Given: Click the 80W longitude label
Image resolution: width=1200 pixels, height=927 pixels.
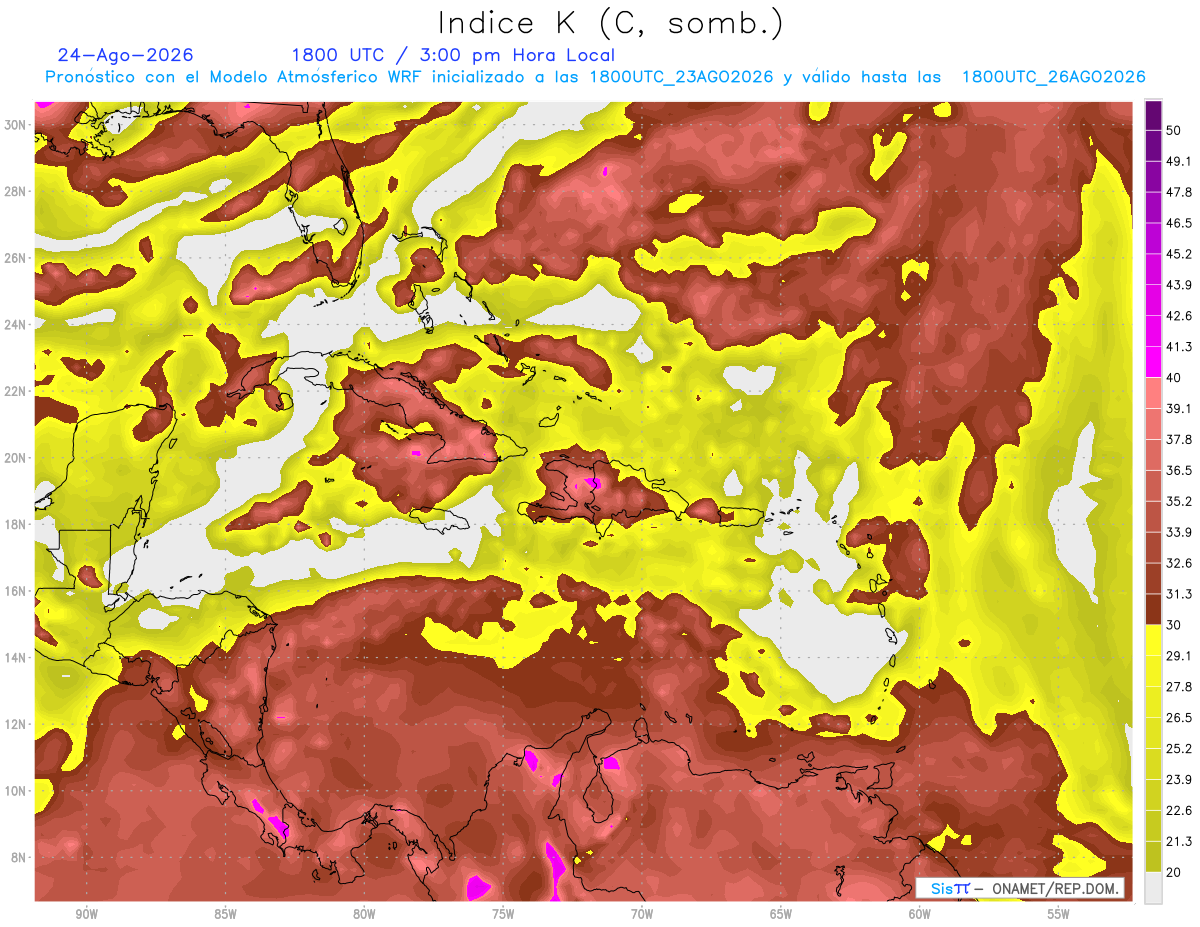Looking at the screenshot, I should (x=364, y=915).
